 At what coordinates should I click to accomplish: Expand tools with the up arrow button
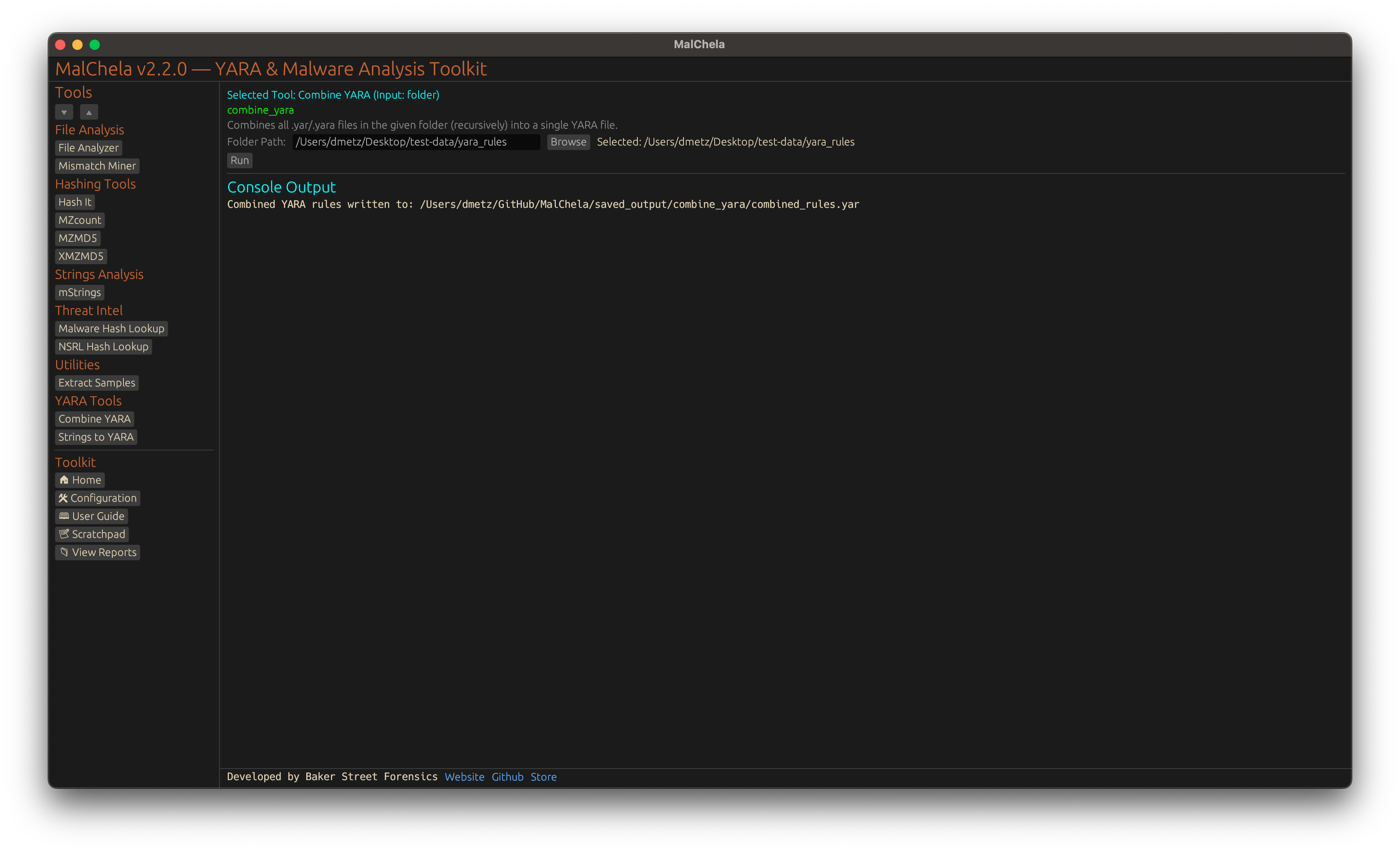pos(89,112)
